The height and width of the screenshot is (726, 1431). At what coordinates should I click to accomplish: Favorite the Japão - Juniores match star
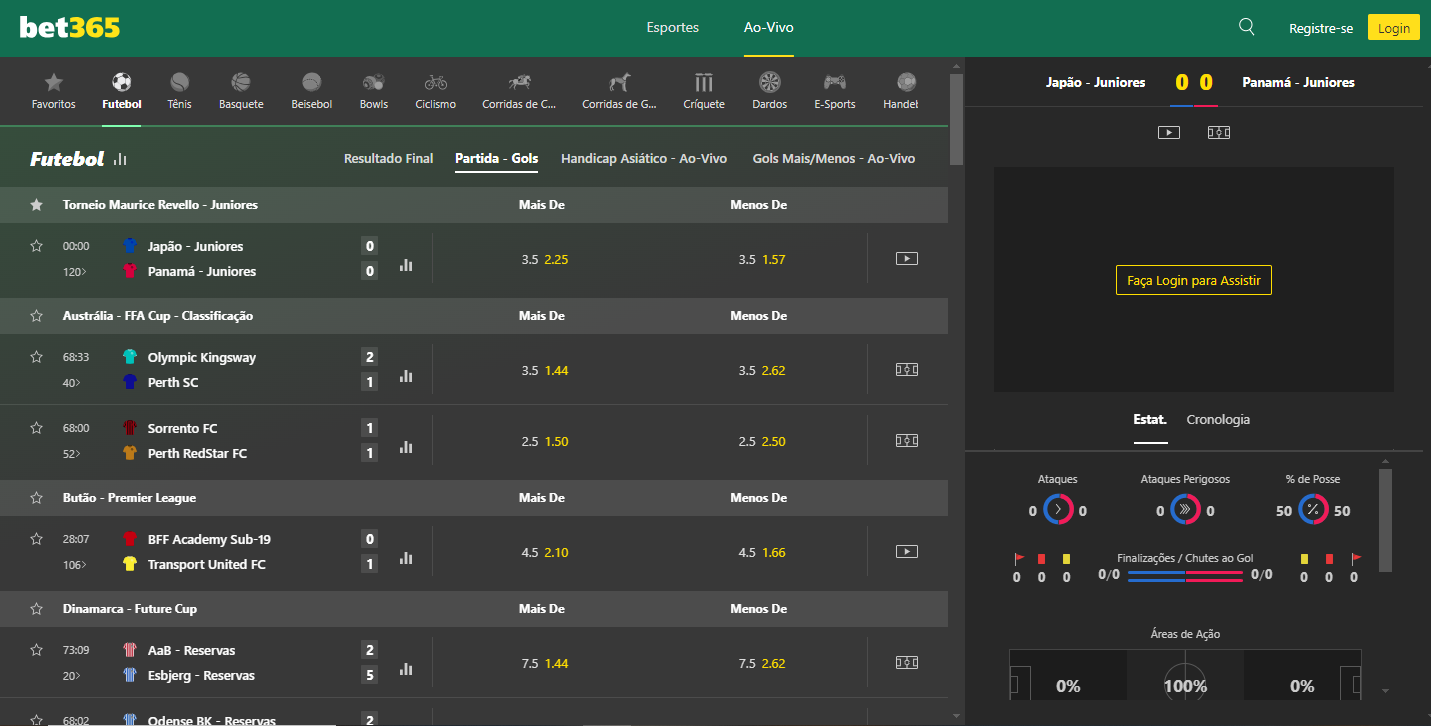(37, 245)
